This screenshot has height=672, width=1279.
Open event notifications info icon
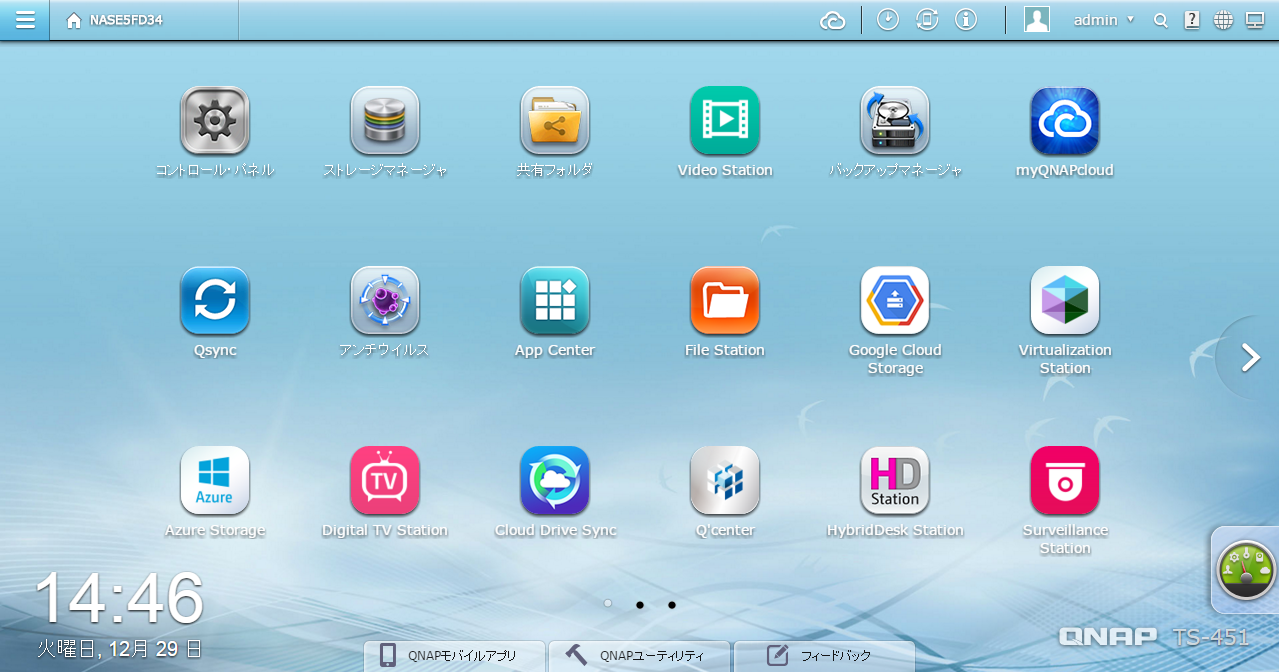pyautogui.click(x=966, y=20)
